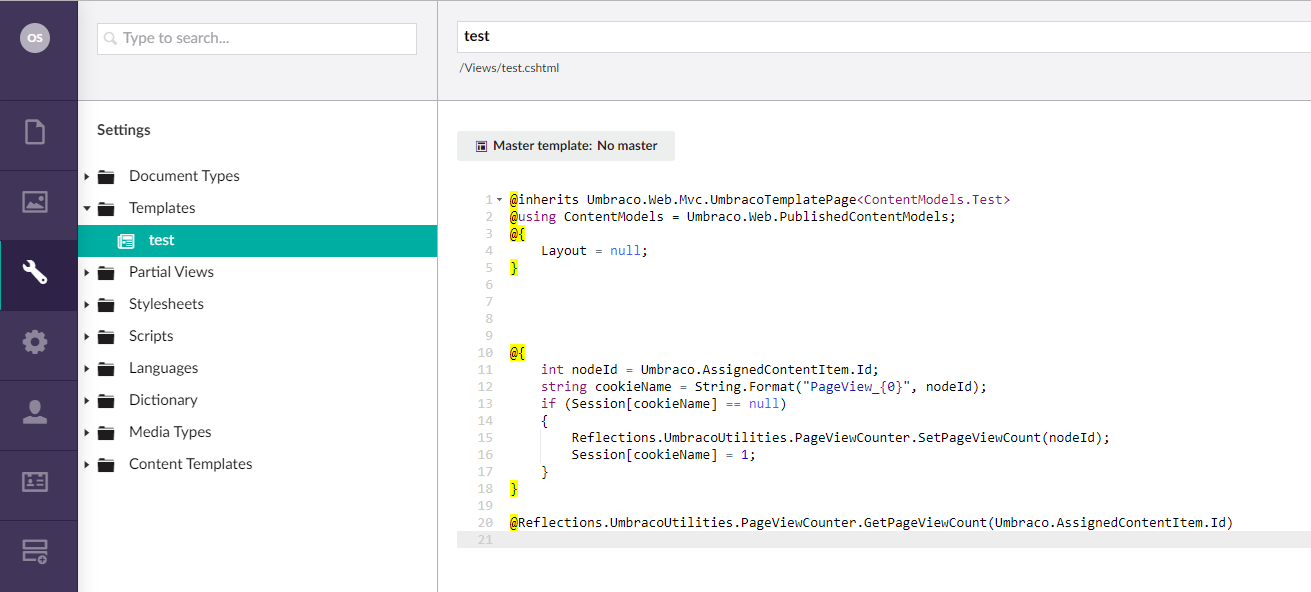The height and width of the screenshot is (592, 1311).
Task: Click the Dictionary folder icon
Action: tap(106, 400)
